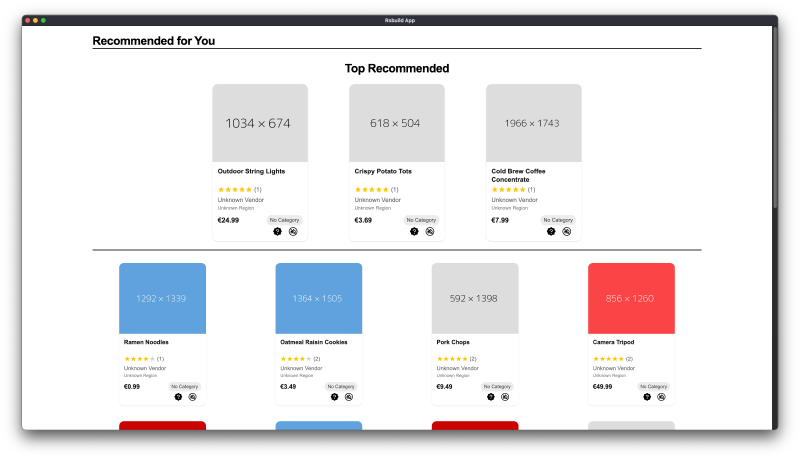
Task: Click question-mark badge icon on Cold Brew Coffee Concentrate
Action: pyautogui.click(x=551, y=232)
